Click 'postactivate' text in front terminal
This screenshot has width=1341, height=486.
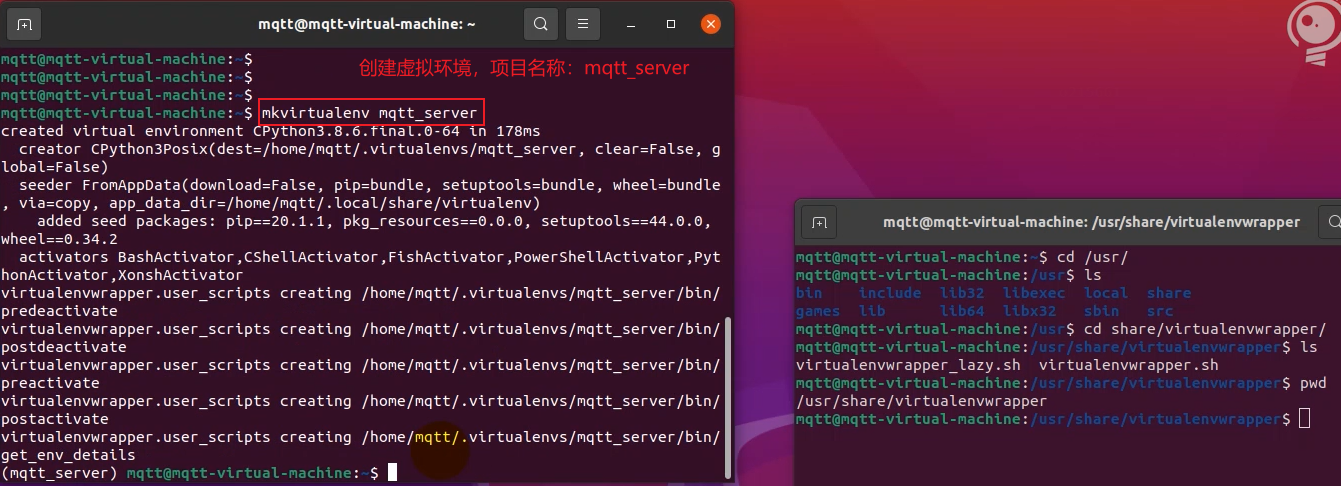pyautogui.click(x=55, y=419)
